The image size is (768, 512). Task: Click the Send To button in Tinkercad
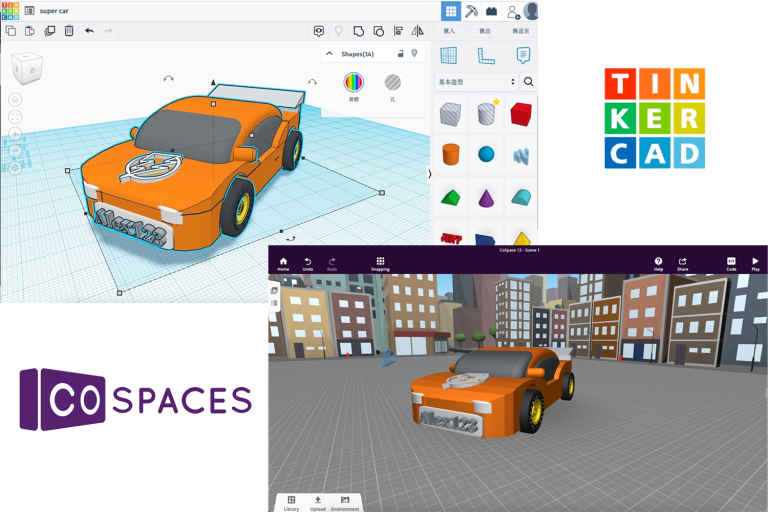pos(521,31)
